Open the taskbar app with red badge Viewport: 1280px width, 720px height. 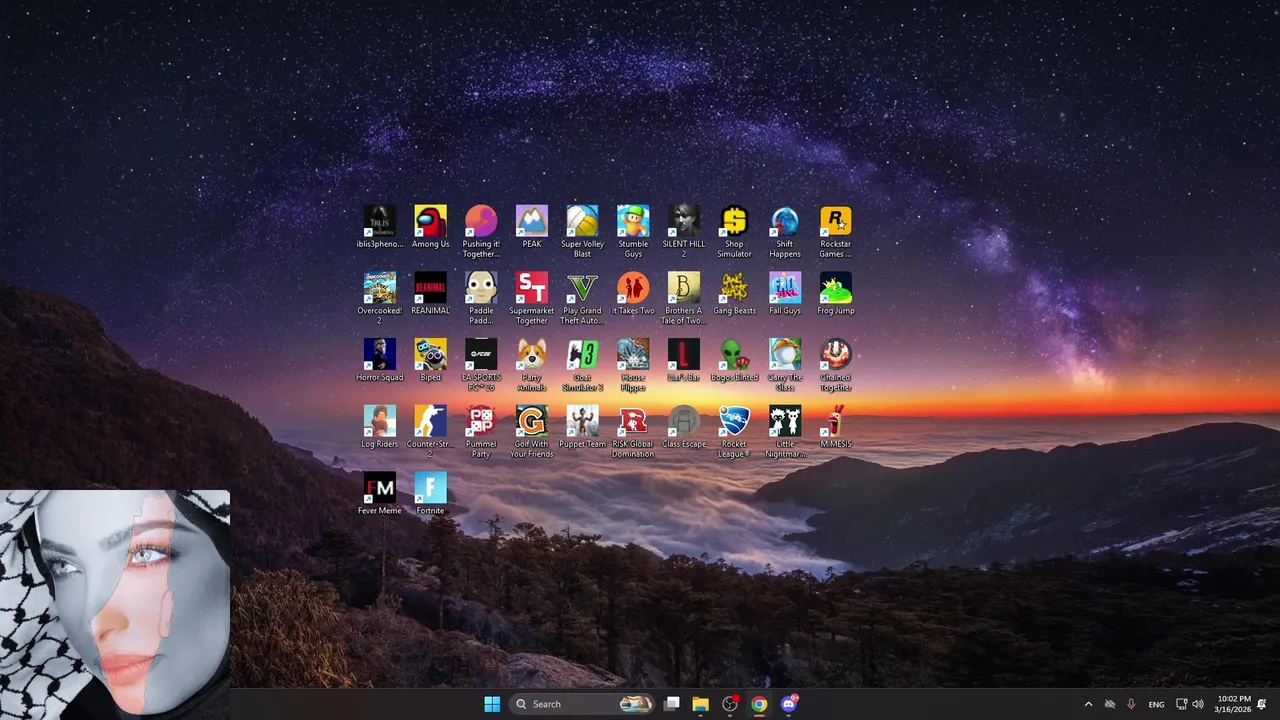tap(730, 704)
